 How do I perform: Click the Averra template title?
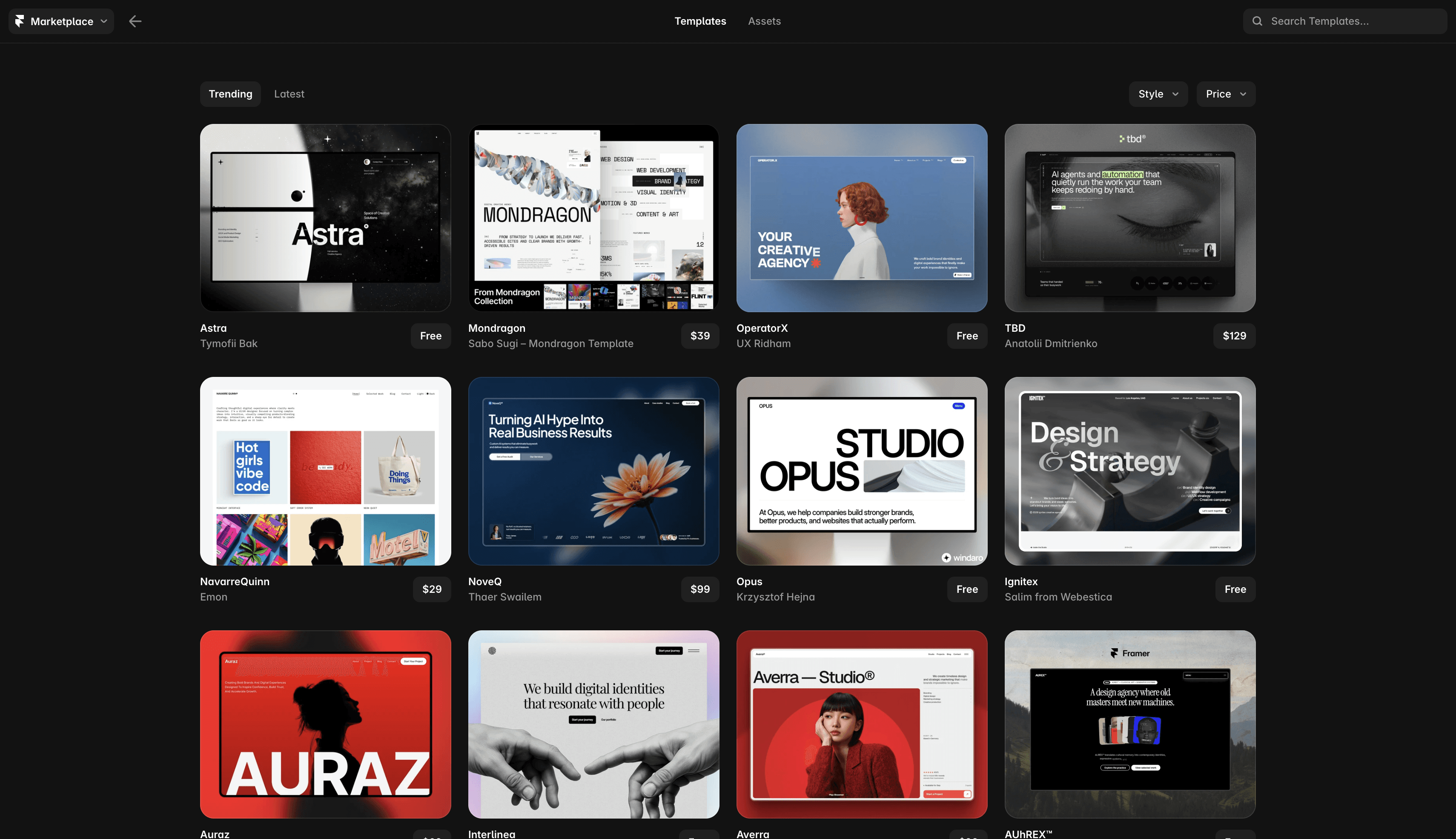753,834
